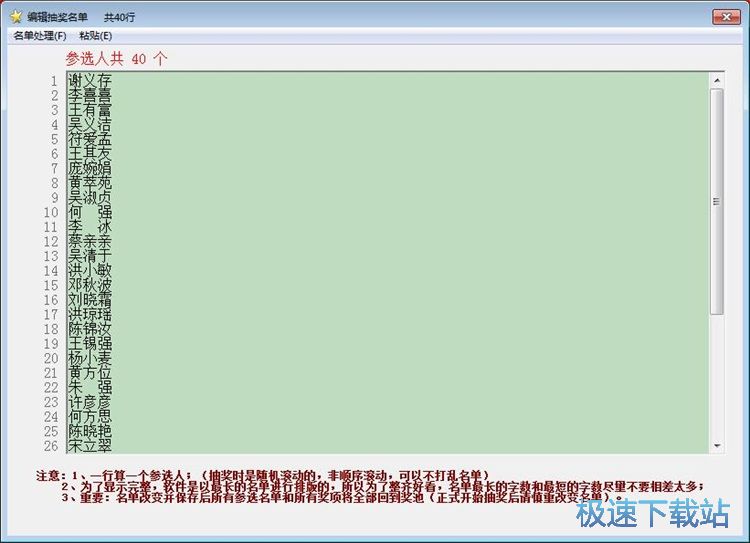Close the 编辑抽奖名单 window

(726, 17)
